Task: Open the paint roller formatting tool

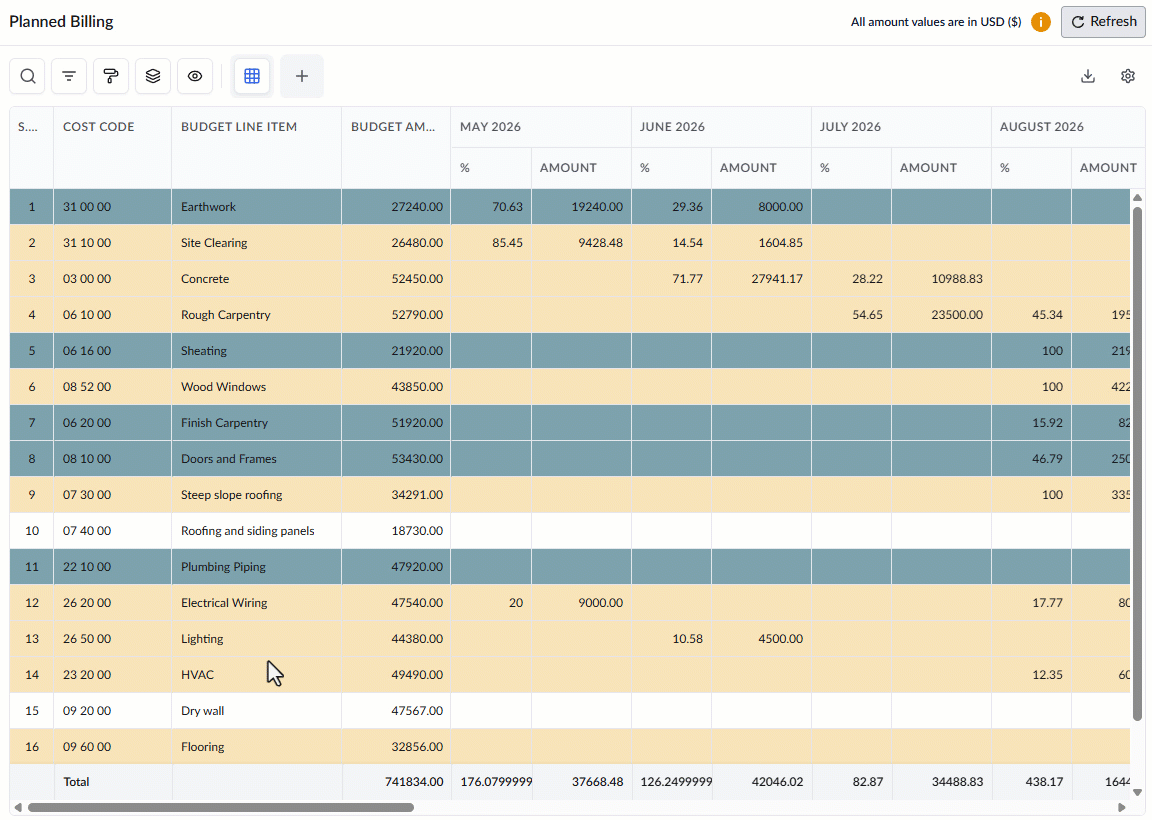Action: pyautogui.click(x=111, y=76)
